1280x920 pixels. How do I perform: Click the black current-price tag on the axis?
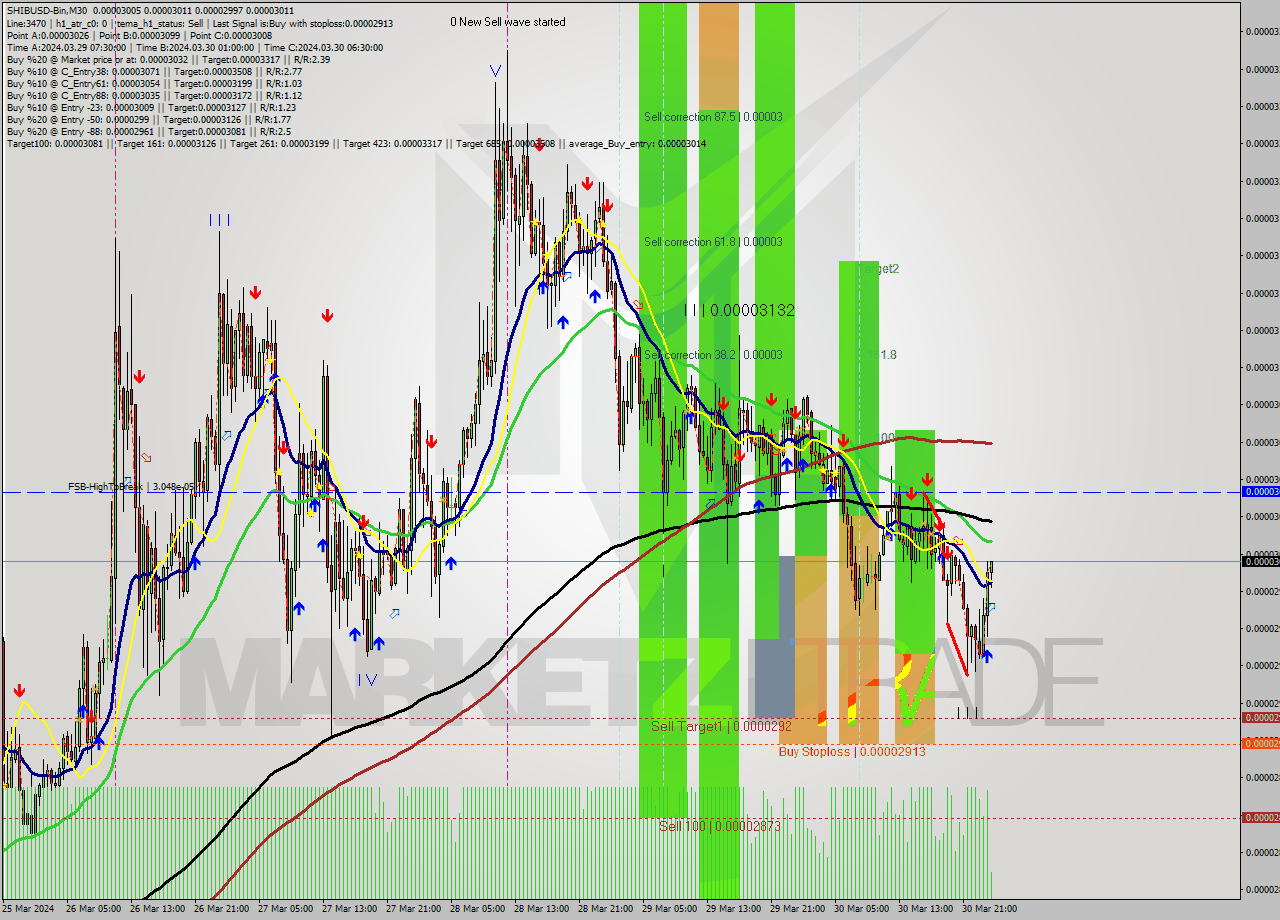pyautogui.click(x=1260, y=561)
